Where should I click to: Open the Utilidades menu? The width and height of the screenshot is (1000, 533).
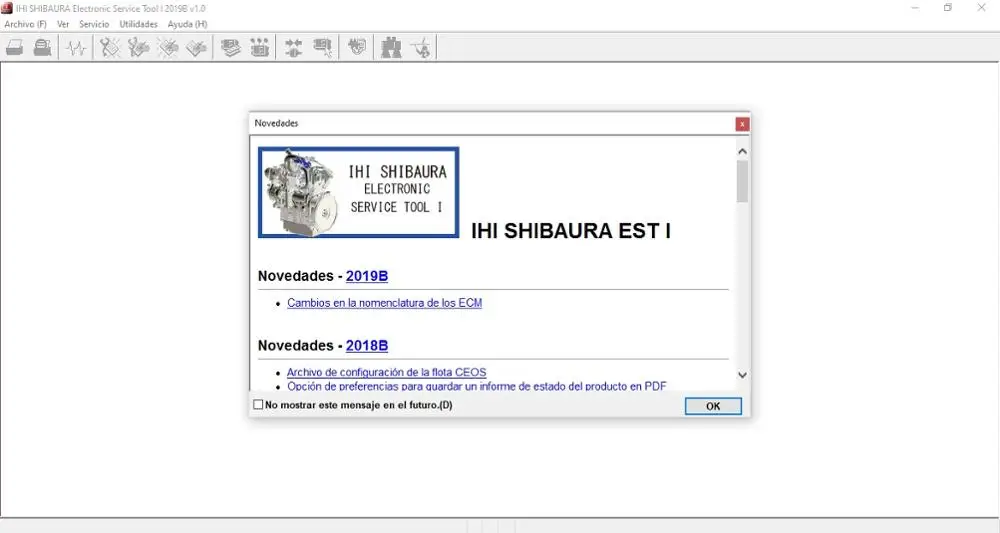pos(138,24)
